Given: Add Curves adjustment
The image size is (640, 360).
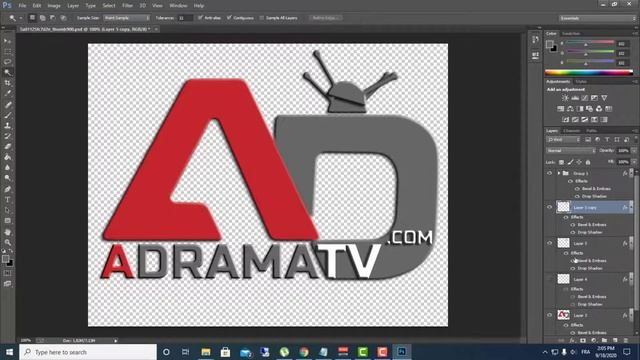Looking at the screenshot, I should [x=585, y=98].
